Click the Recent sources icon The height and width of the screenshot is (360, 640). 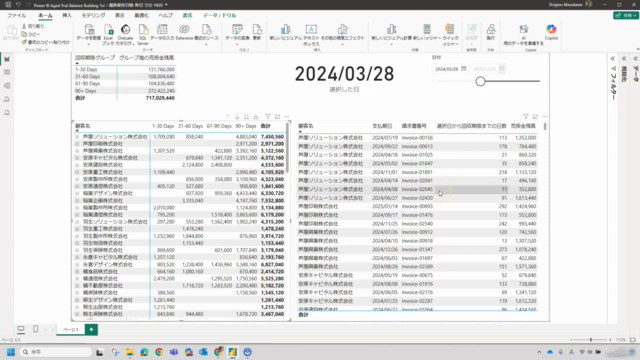click(x=207, y=30)
